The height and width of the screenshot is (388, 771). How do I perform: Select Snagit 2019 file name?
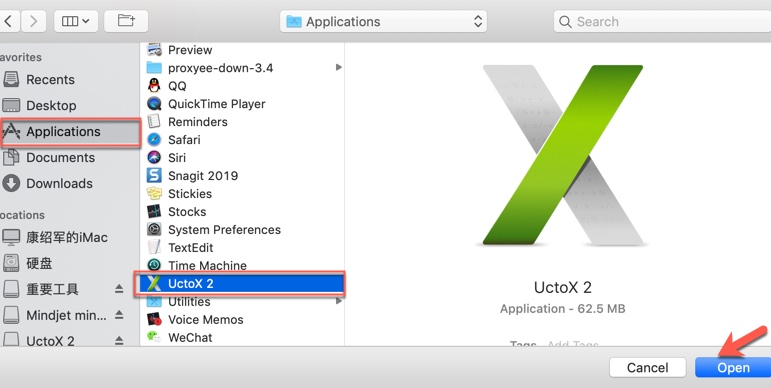pyautogui.click(x=203, y=176)
